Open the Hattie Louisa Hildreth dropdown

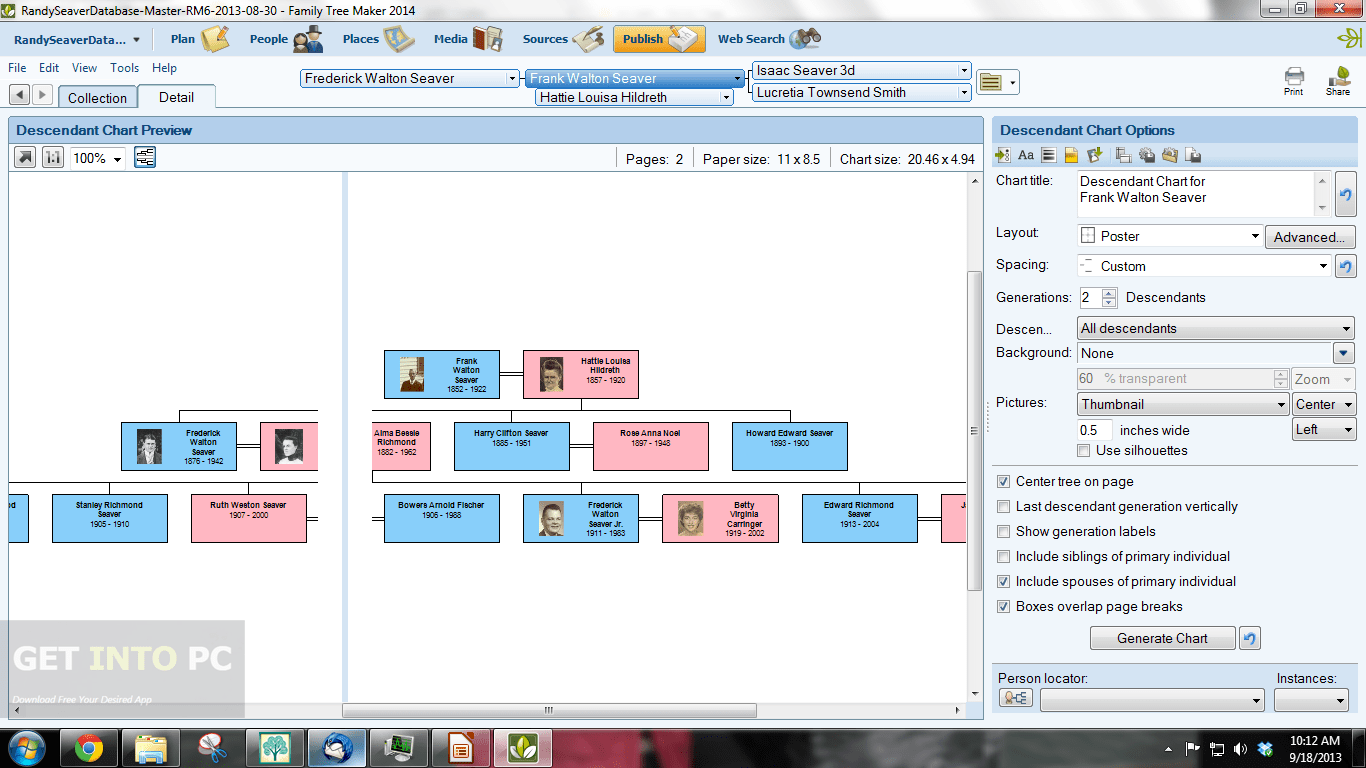pos(635,97)
